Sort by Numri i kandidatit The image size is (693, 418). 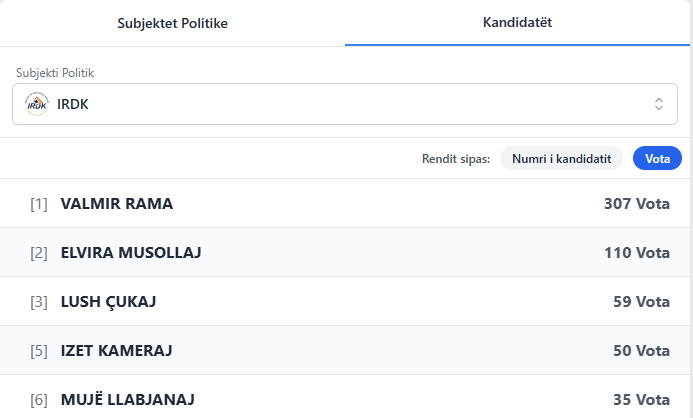[561, 158]
